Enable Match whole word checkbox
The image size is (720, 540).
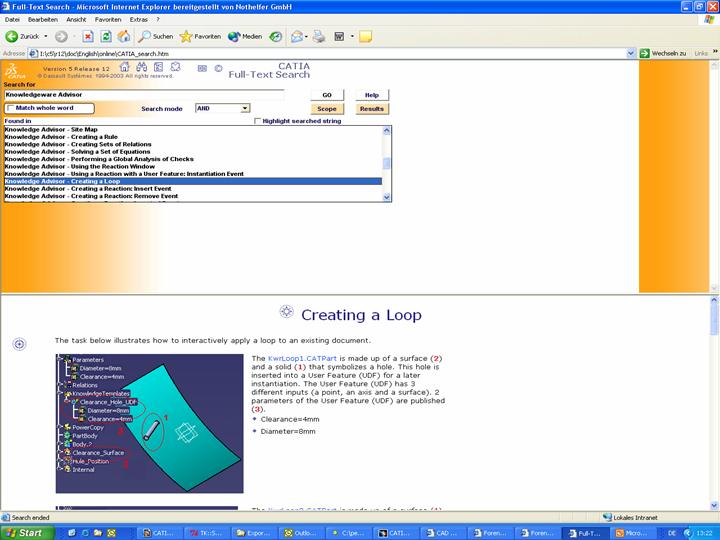(11, 108)
